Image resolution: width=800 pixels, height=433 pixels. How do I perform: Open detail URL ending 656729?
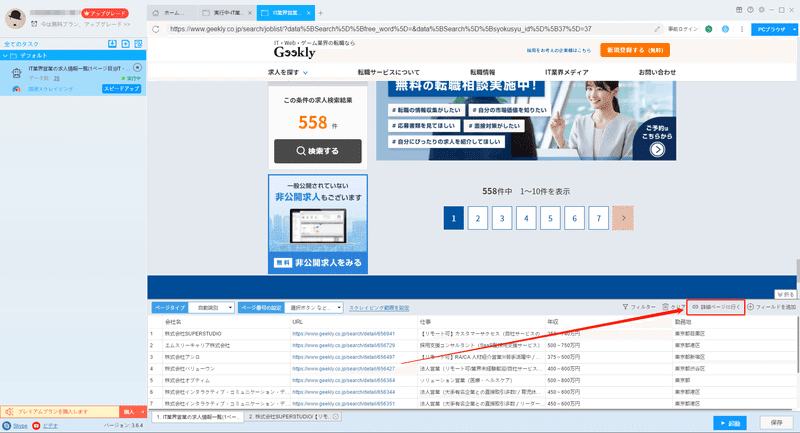click(x=343, y=345)
